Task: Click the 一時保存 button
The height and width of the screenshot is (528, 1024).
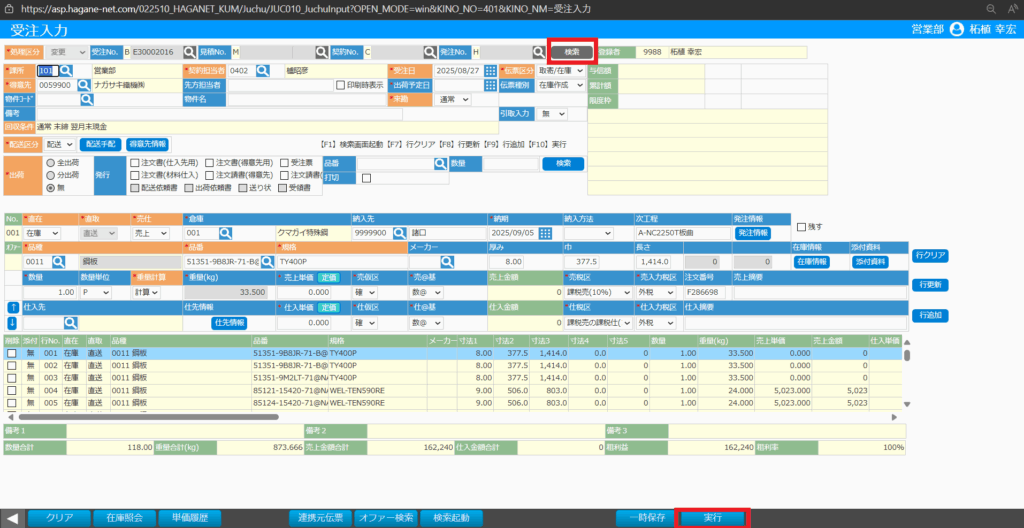Action: (x=647, y=518)
